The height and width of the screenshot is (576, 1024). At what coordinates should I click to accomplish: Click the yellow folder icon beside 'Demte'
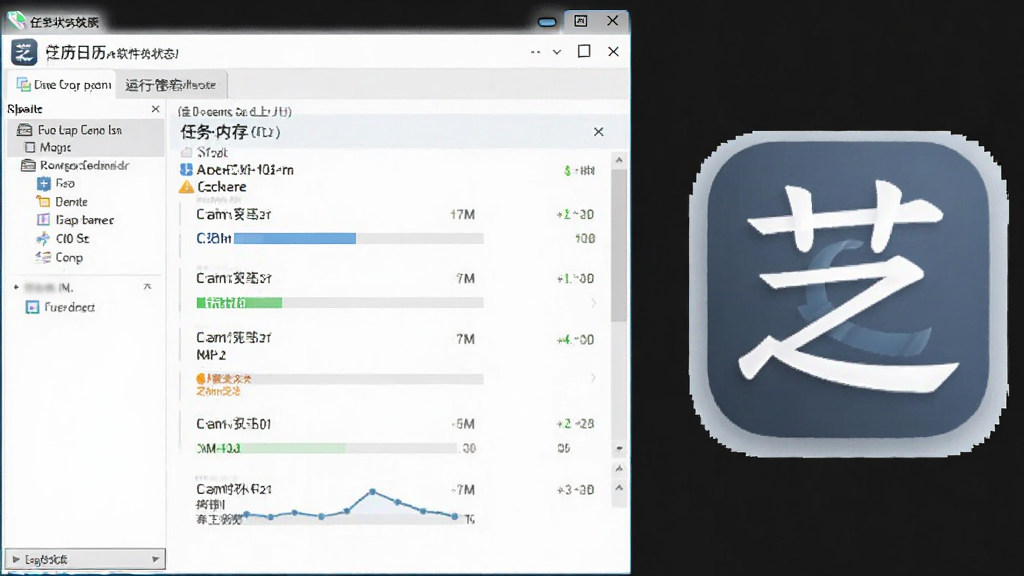43,202
